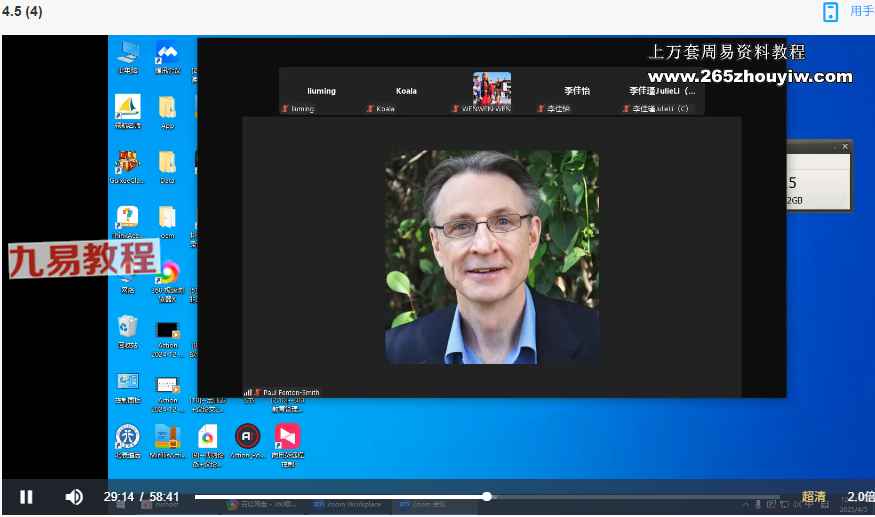Open the white-thumbnail Action video file

click(x=167, y=394)
